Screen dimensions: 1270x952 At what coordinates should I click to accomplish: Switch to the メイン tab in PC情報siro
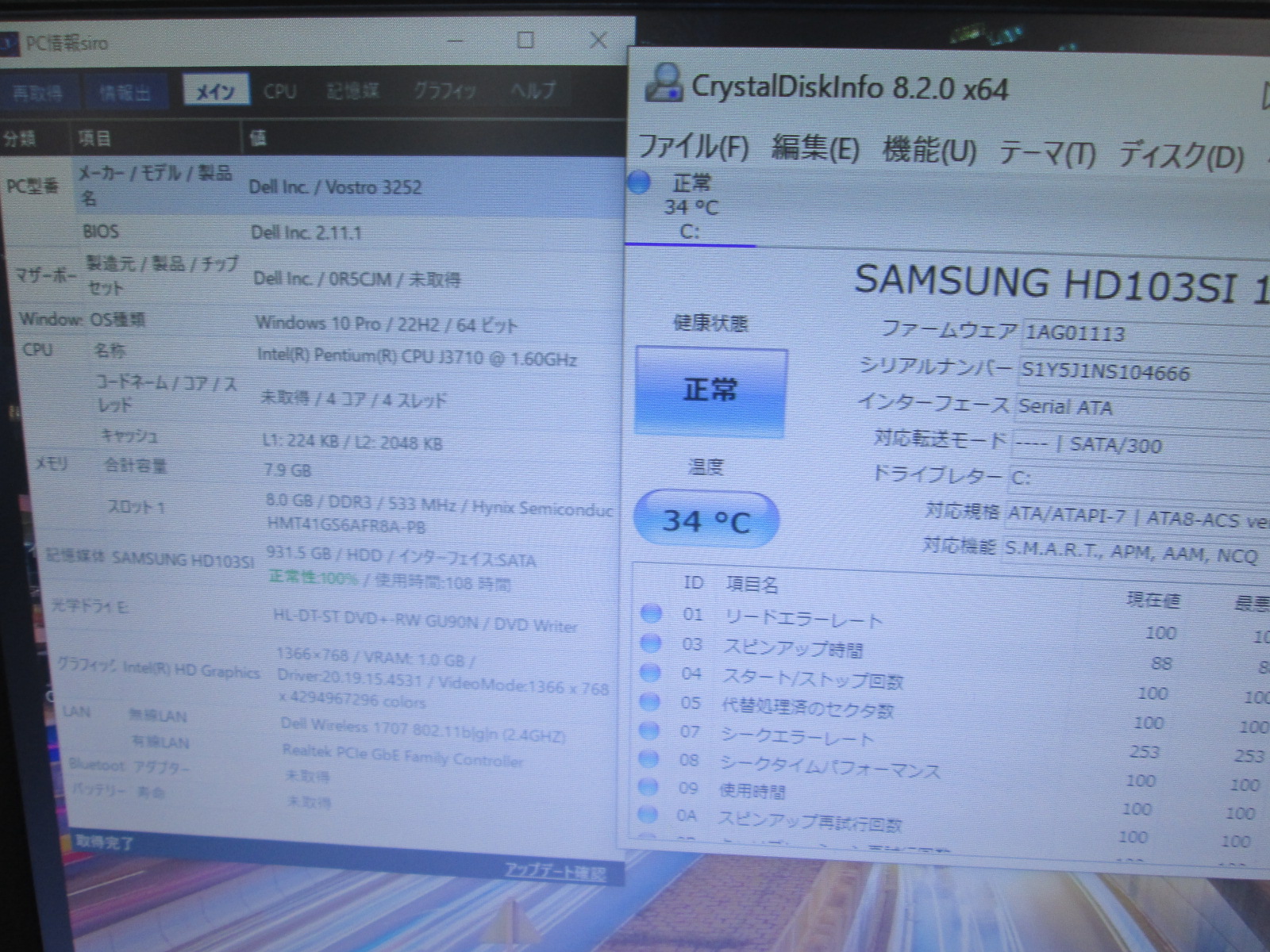215,91
